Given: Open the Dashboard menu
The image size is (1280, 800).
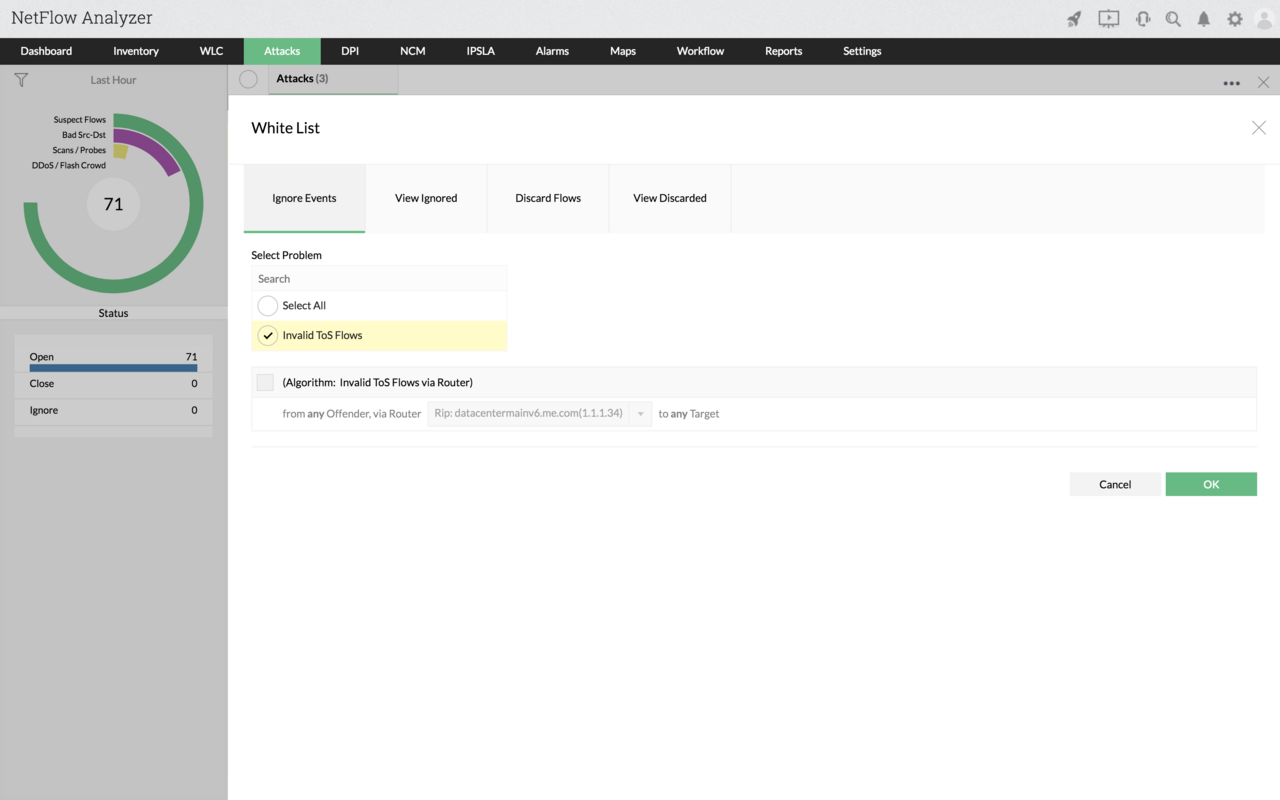Looking at the screenshot, I should tap(46, 51).
